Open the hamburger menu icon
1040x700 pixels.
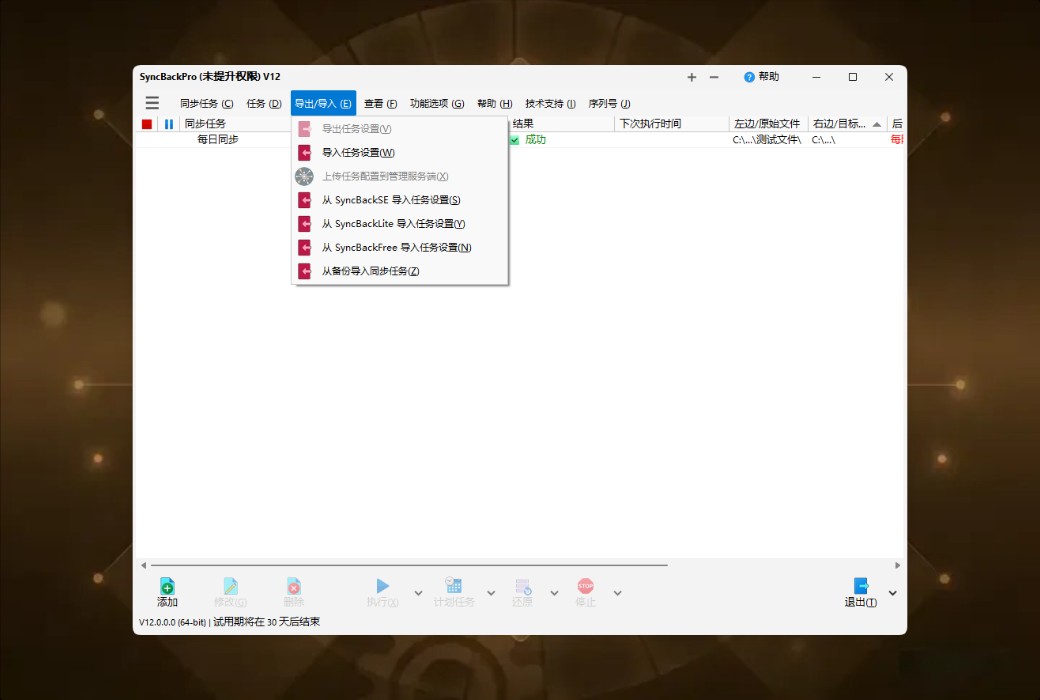tap(152, 102)
